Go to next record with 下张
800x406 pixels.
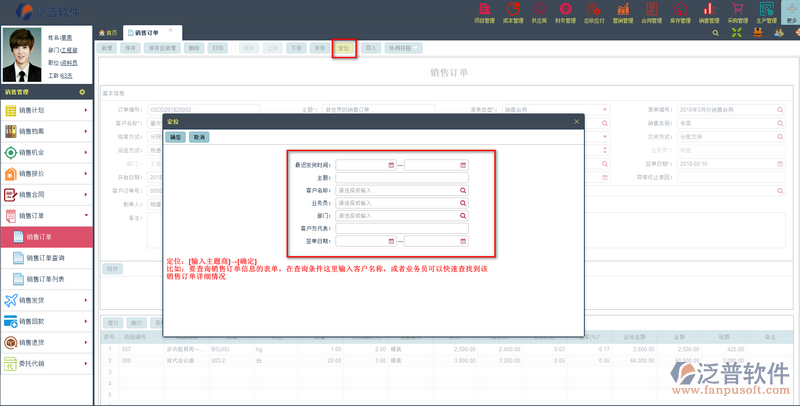296,48
